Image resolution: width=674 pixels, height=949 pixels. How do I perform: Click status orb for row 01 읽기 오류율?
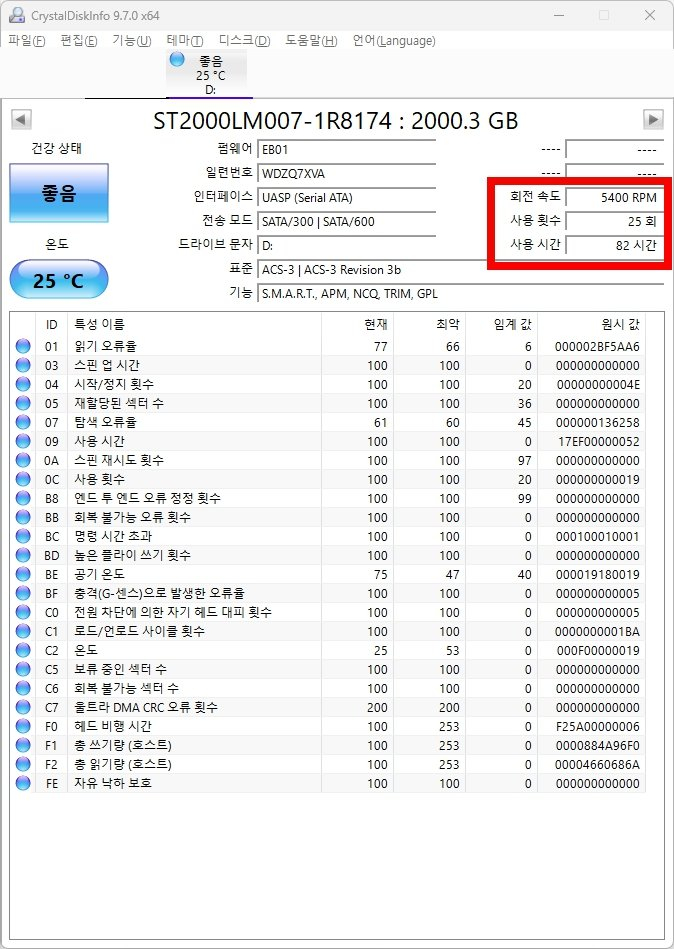point(23,346)
